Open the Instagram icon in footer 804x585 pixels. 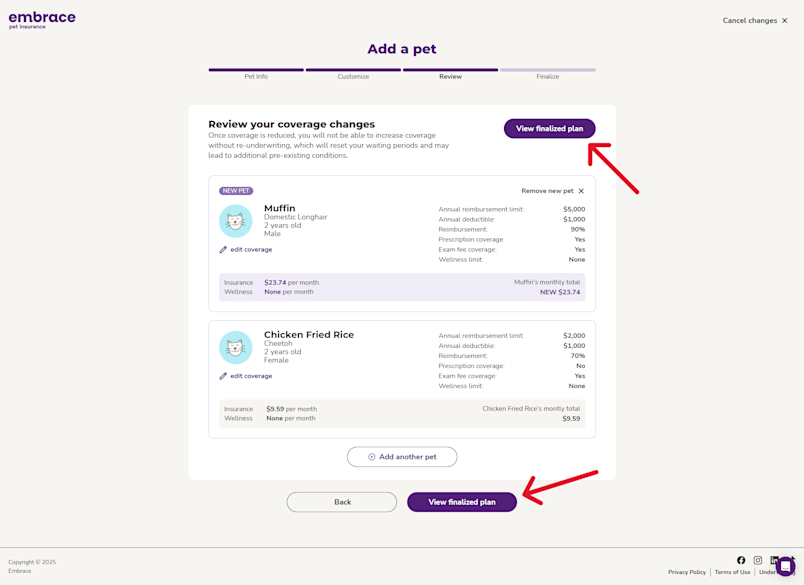757,560
